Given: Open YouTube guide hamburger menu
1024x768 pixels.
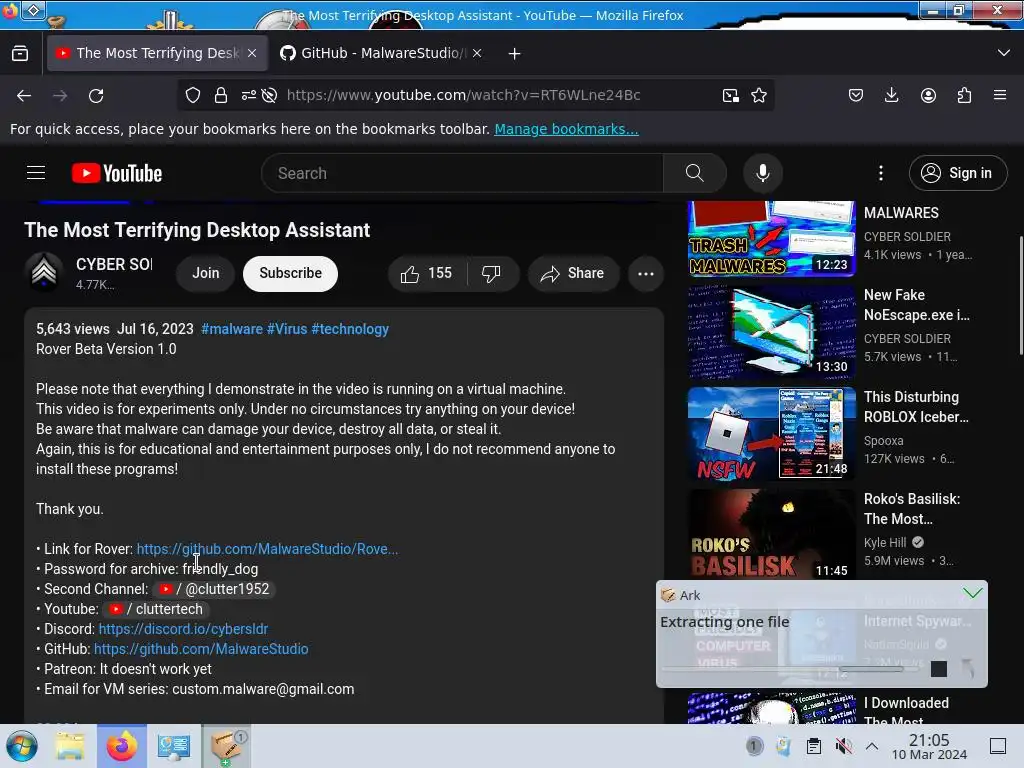Looking at the screenshot, I should 36,173.
